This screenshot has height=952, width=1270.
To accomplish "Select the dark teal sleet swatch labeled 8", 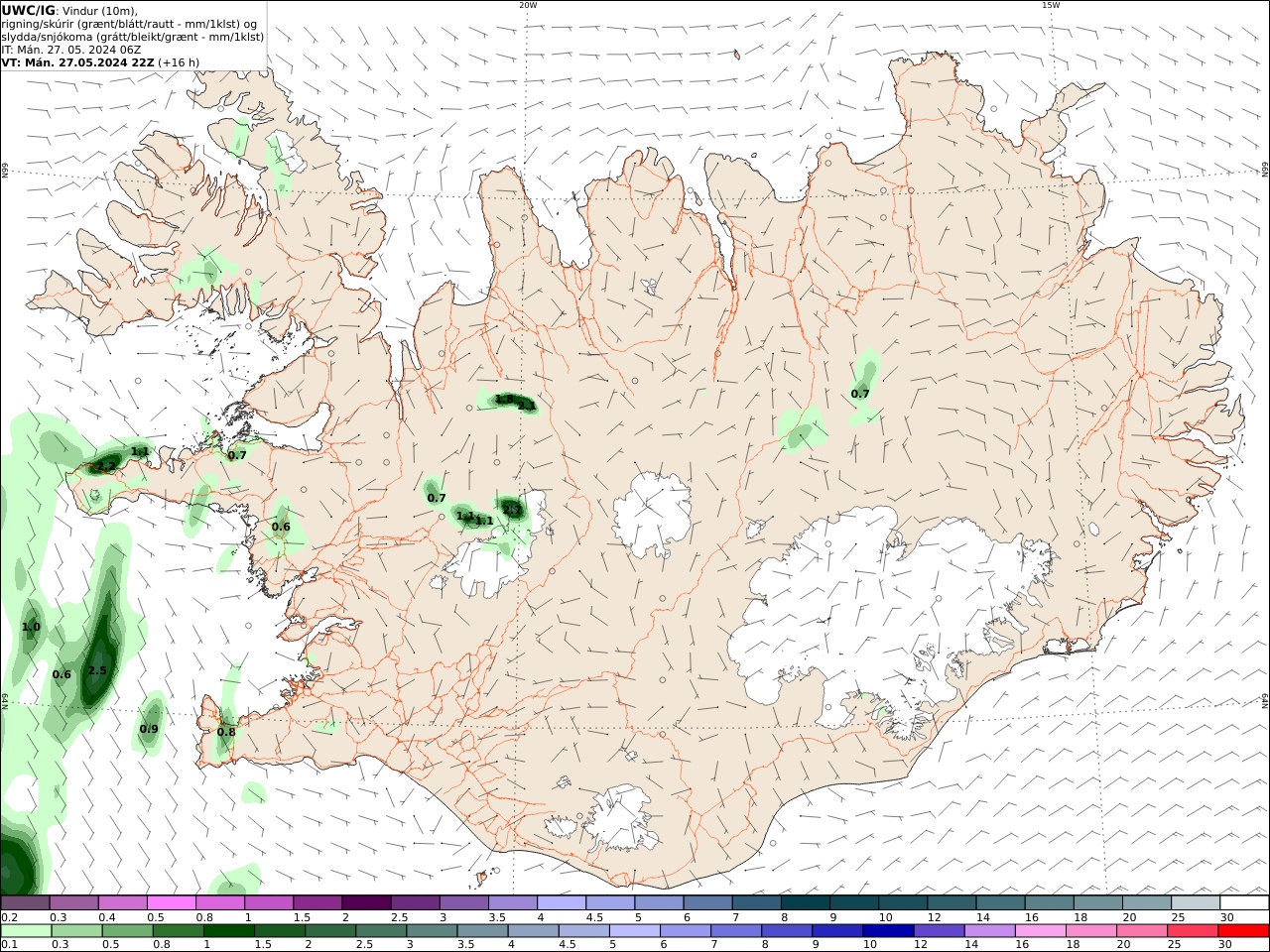I will (x=805, y=903).
